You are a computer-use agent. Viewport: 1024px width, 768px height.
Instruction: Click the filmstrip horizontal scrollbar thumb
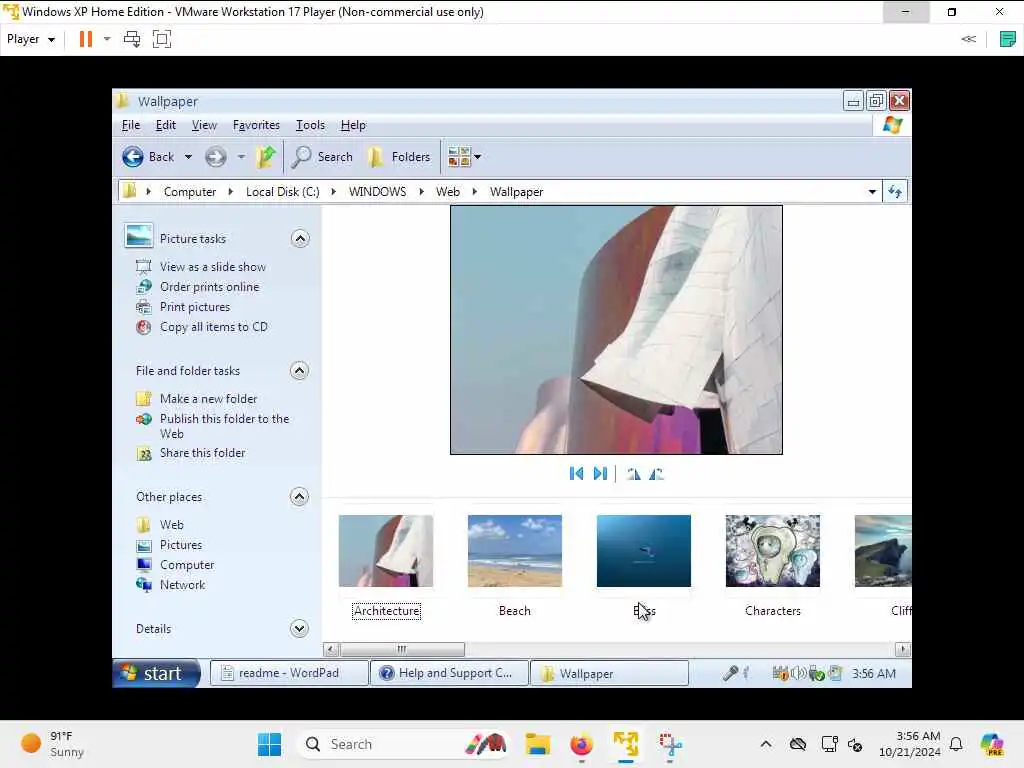point(402,649)
